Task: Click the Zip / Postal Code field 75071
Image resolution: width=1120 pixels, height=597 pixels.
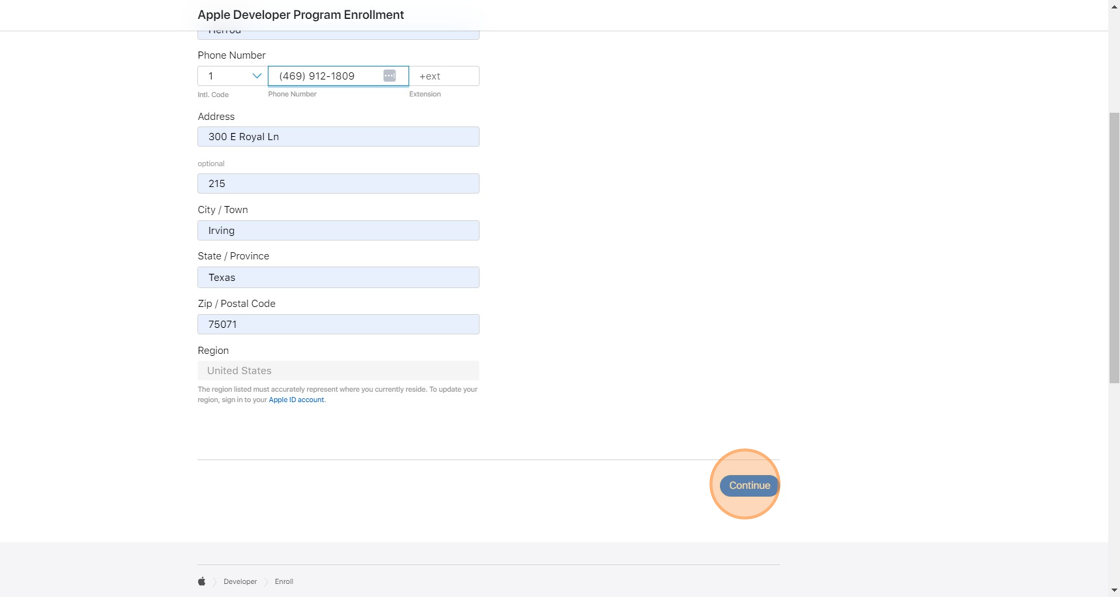Action: tap(338, 324)
